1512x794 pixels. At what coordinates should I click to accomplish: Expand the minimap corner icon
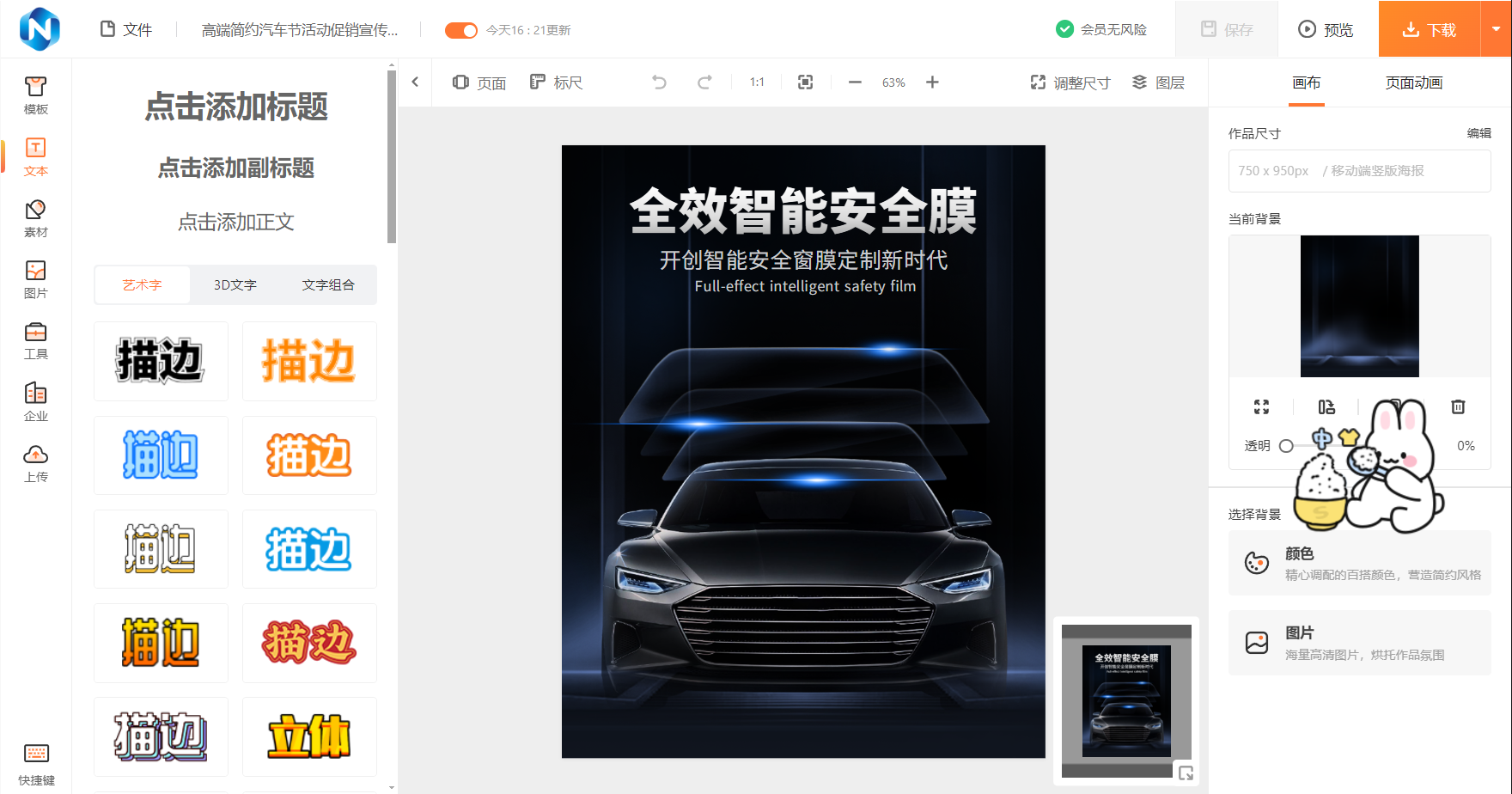[1186, 773]
